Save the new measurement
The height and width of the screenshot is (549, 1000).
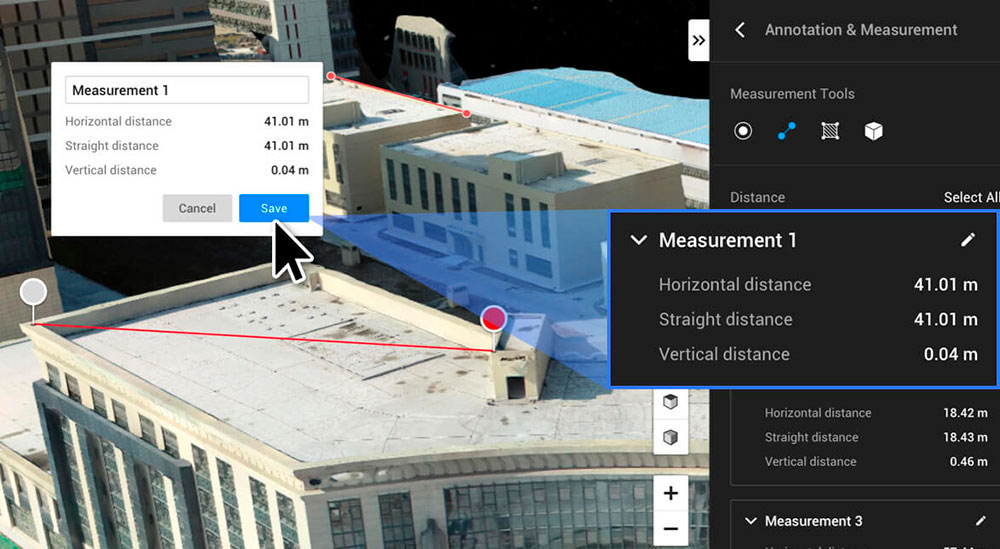[274, 208]
